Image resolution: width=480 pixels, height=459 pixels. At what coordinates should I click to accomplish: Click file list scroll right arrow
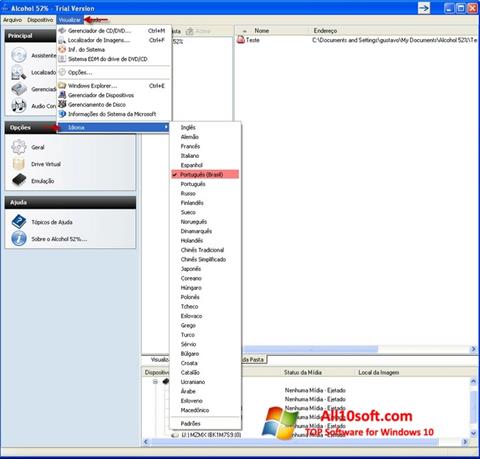tap(473, 349)
